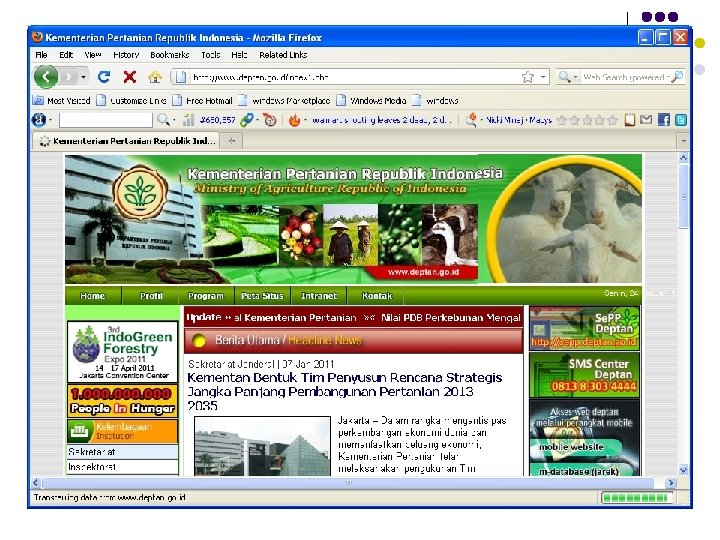Click the Facebook toolbar icon

(664, 120)
